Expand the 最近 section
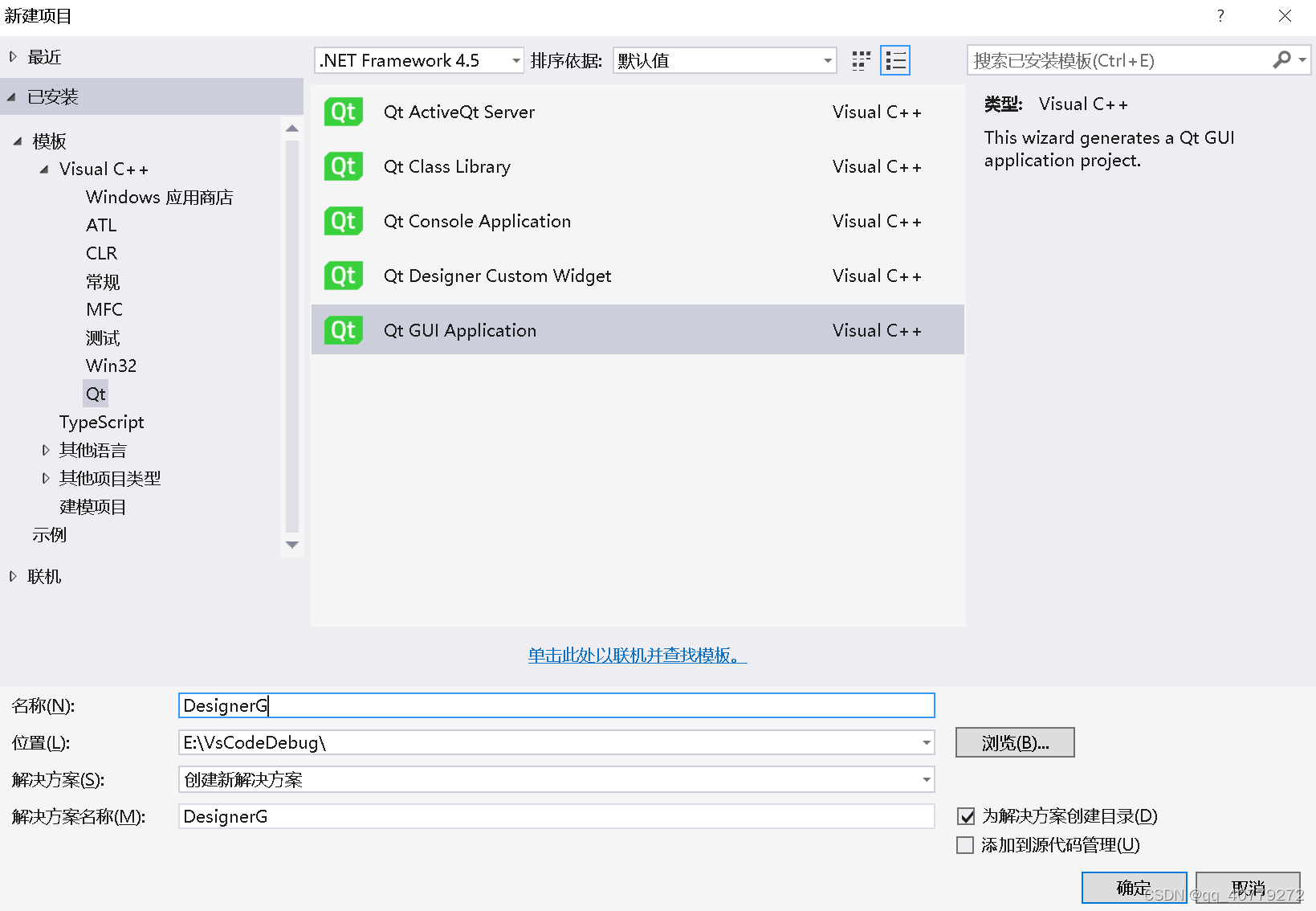The height and width of the screenshot is (911, 1316). point(13,57)
